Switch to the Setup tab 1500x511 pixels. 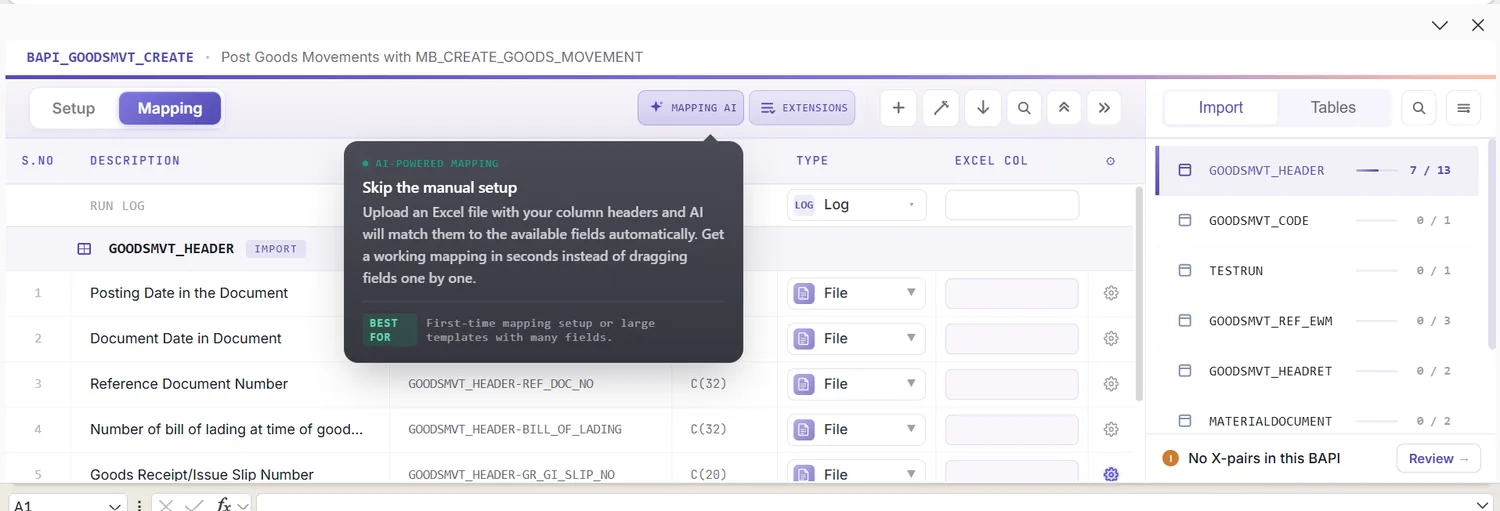73,108
